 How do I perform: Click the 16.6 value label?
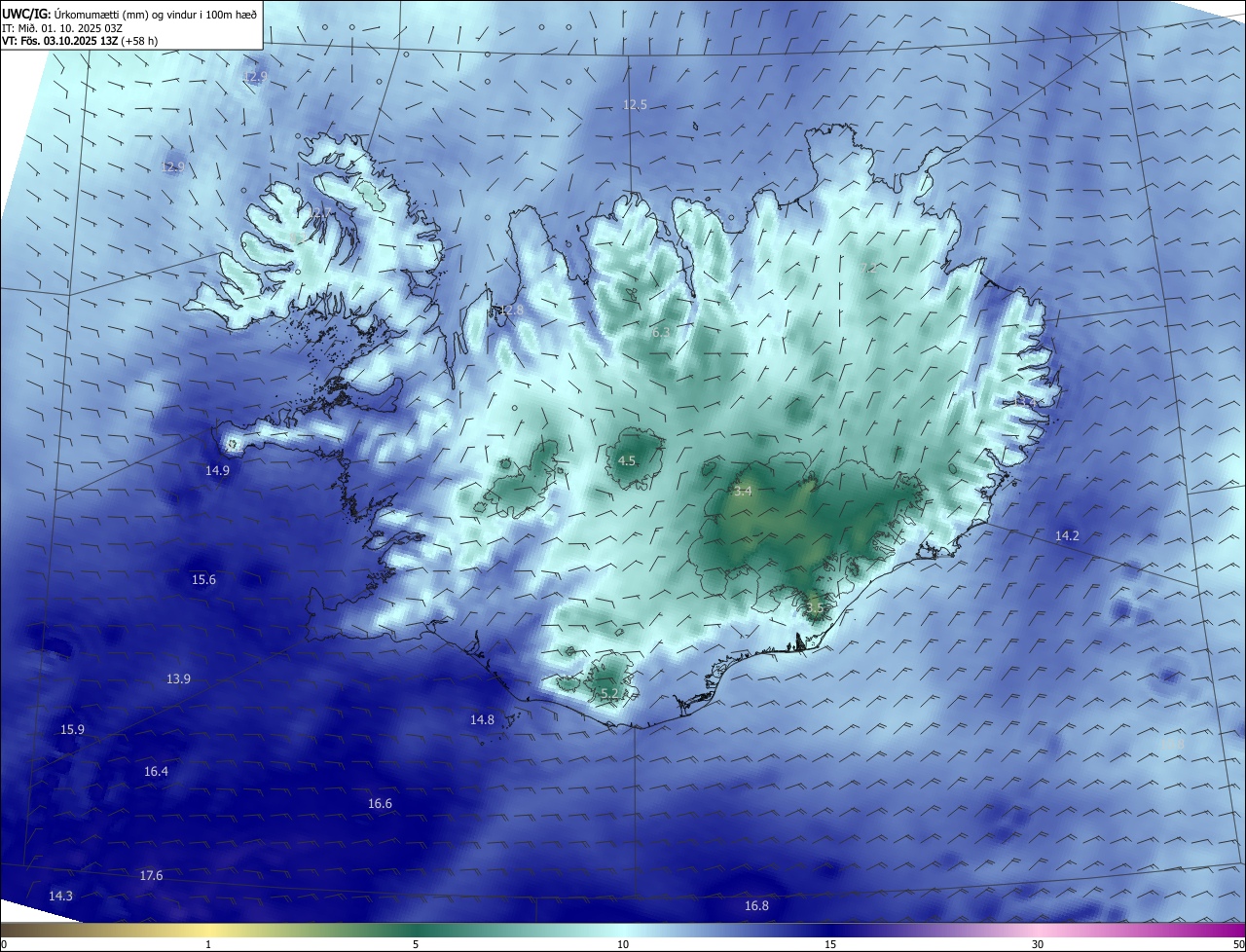380,804
